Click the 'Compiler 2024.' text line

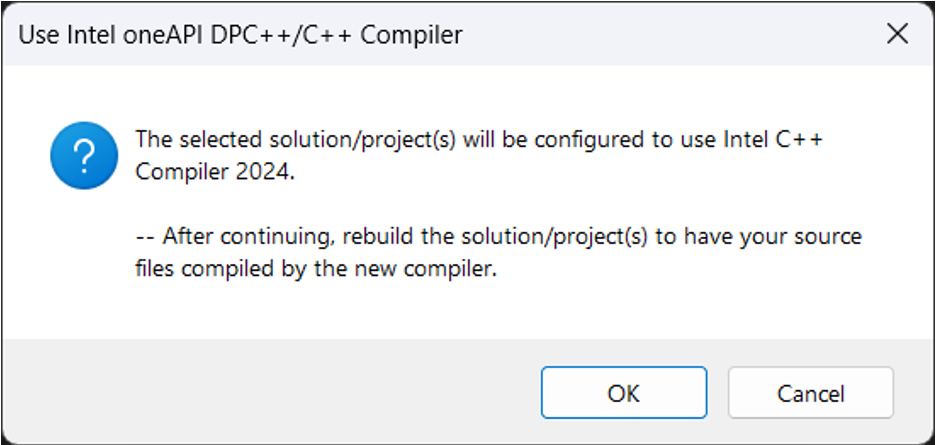(x=215, y=170)
